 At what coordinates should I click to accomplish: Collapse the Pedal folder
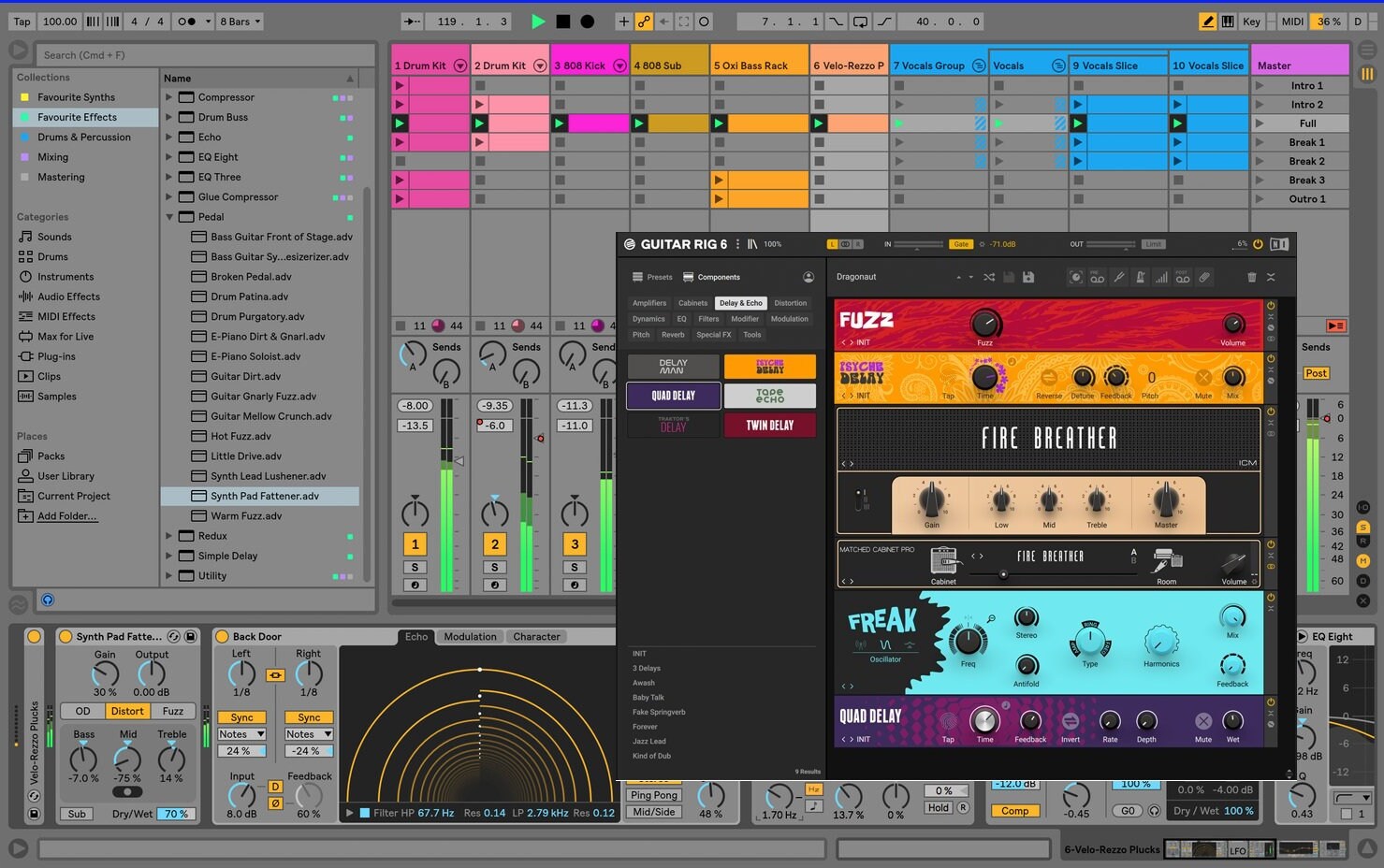pyautogui.click(x=169, y=217)
